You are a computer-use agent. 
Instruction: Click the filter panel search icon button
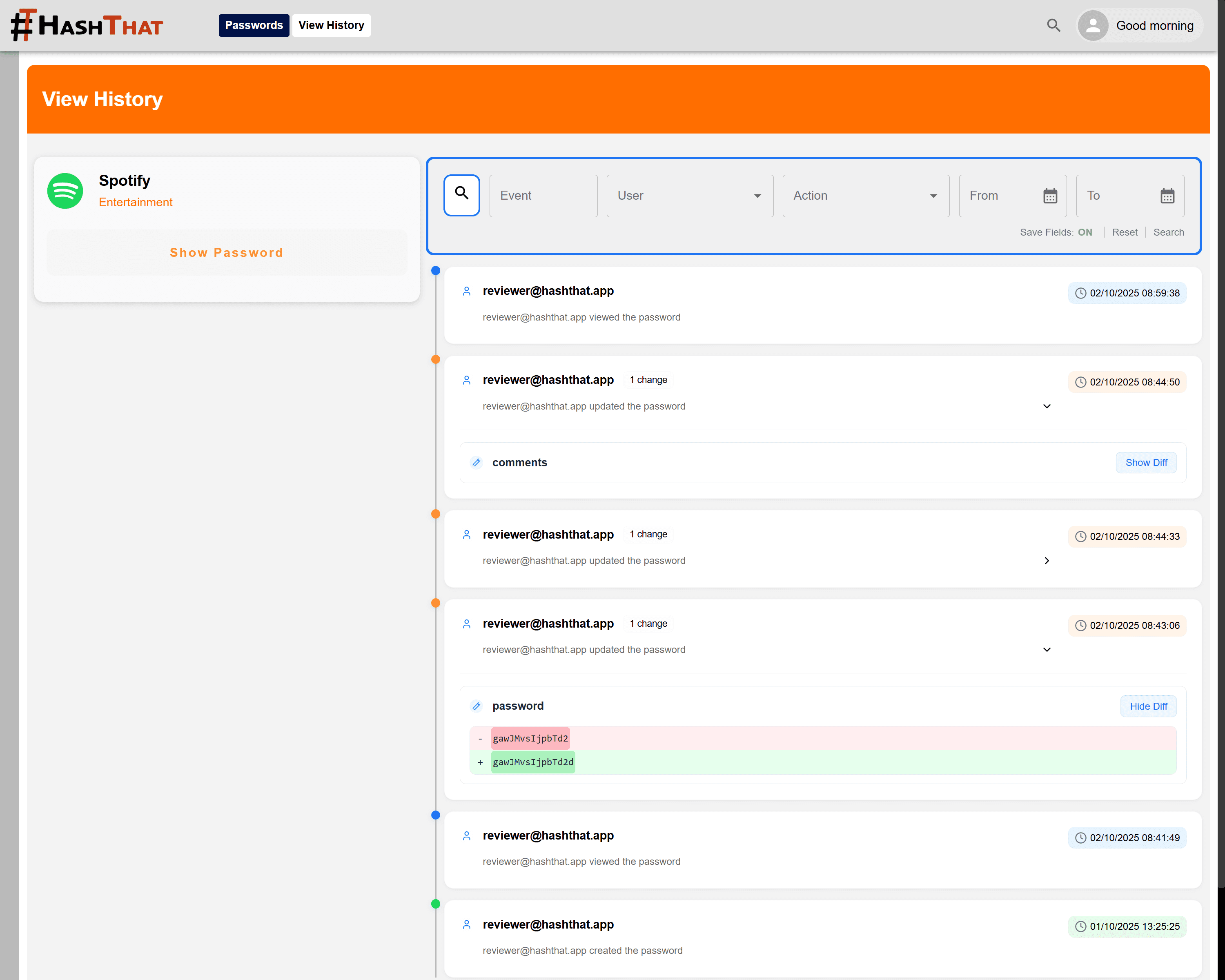pos(461,195)
